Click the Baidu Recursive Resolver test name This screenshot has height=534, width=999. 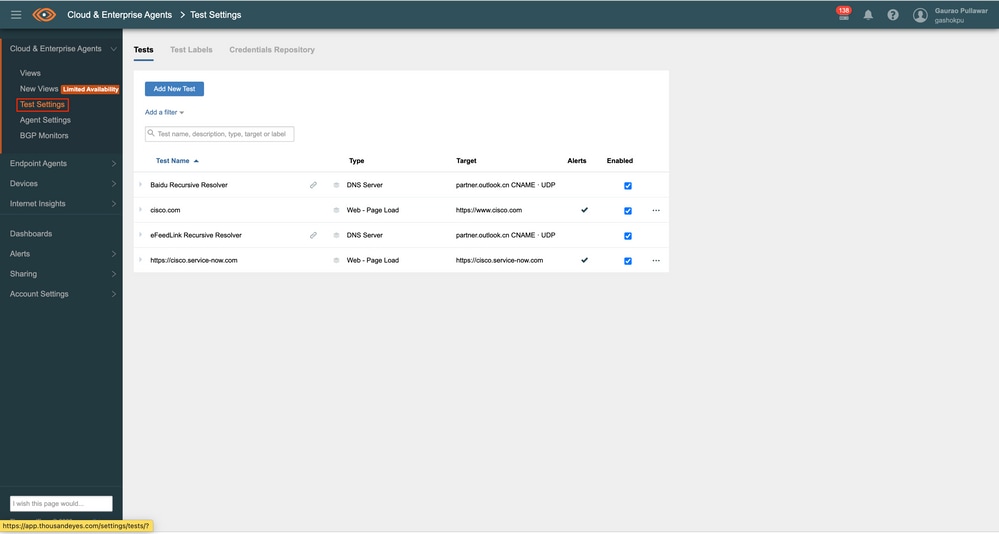click(189, 185)
